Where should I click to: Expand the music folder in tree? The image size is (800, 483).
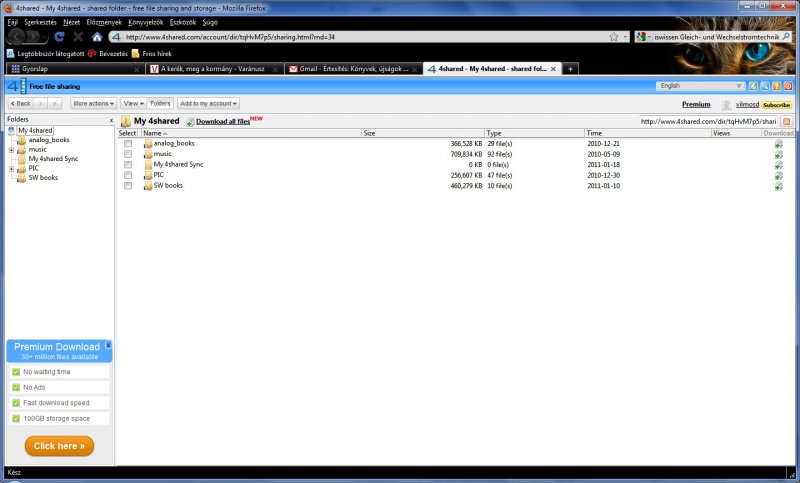11,150
